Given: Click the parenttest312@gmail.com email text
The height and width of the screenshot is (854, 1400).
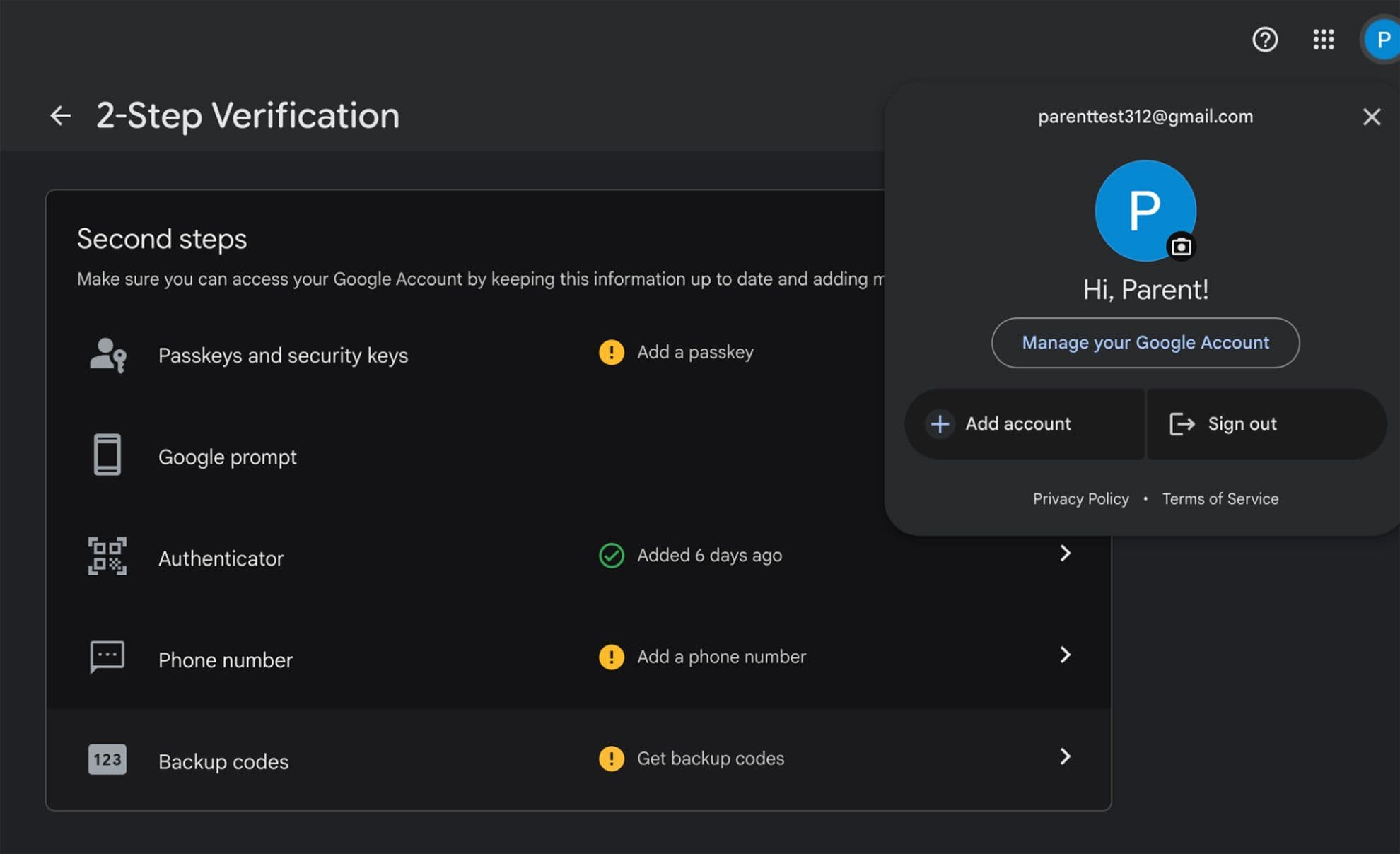Looking at the screenshot, I should pos(1145,117).
